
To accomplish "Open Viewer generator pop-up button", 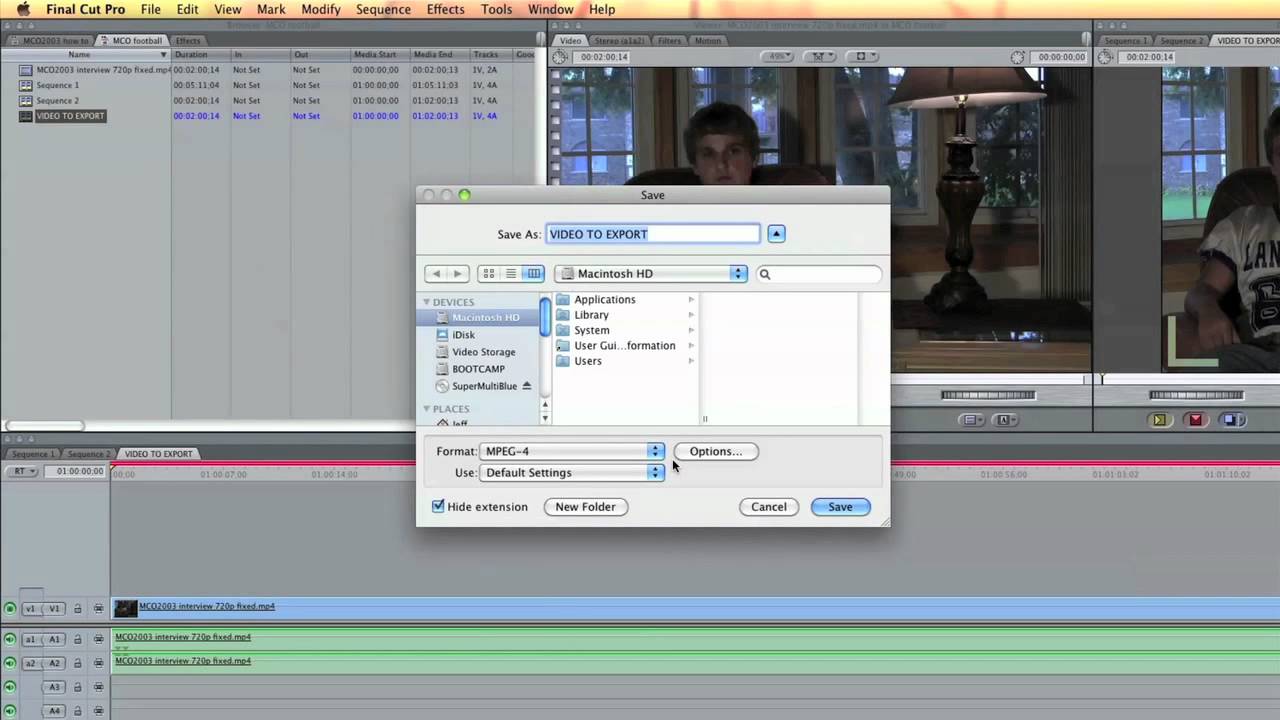I will point(1005,420).
